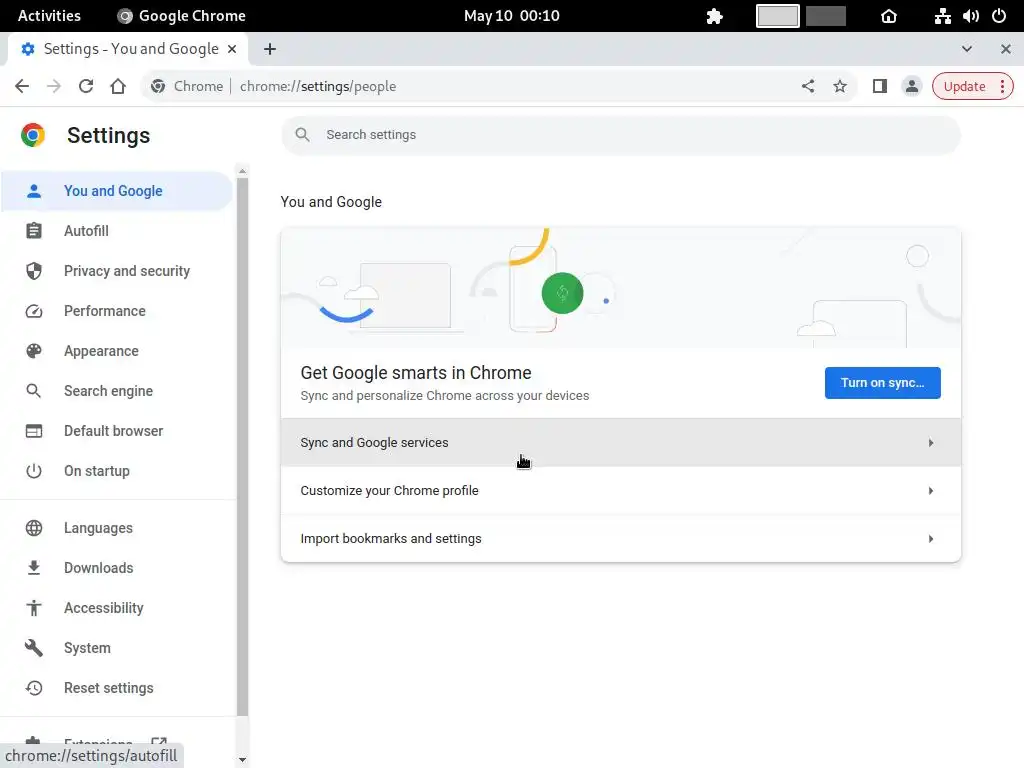1024x768 pixels.
Task: Click the sidebar scrollbar up arrow
Action: [x=242, y=171]
